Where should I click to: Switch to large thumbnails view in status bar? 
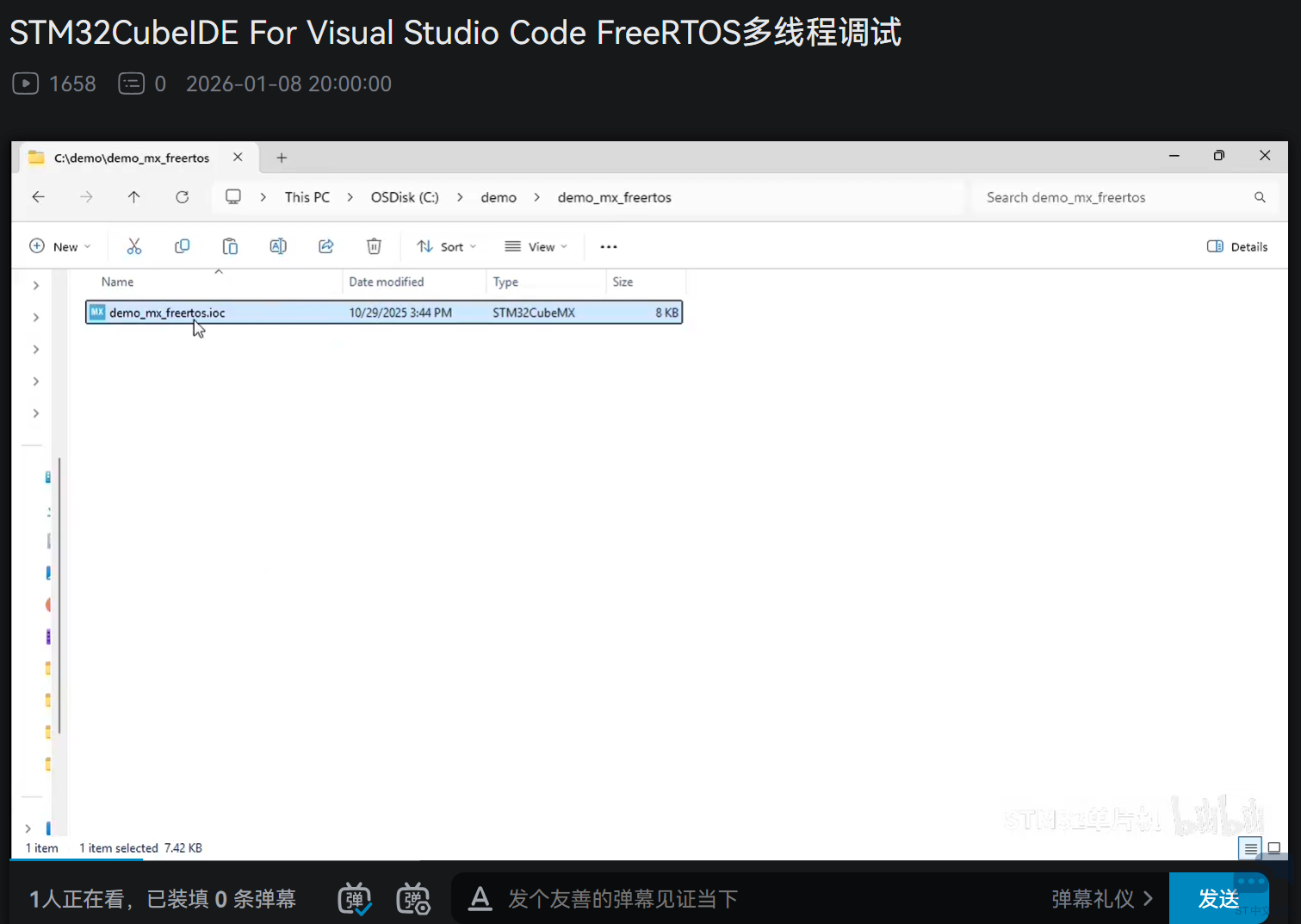tap(1274, 848)
